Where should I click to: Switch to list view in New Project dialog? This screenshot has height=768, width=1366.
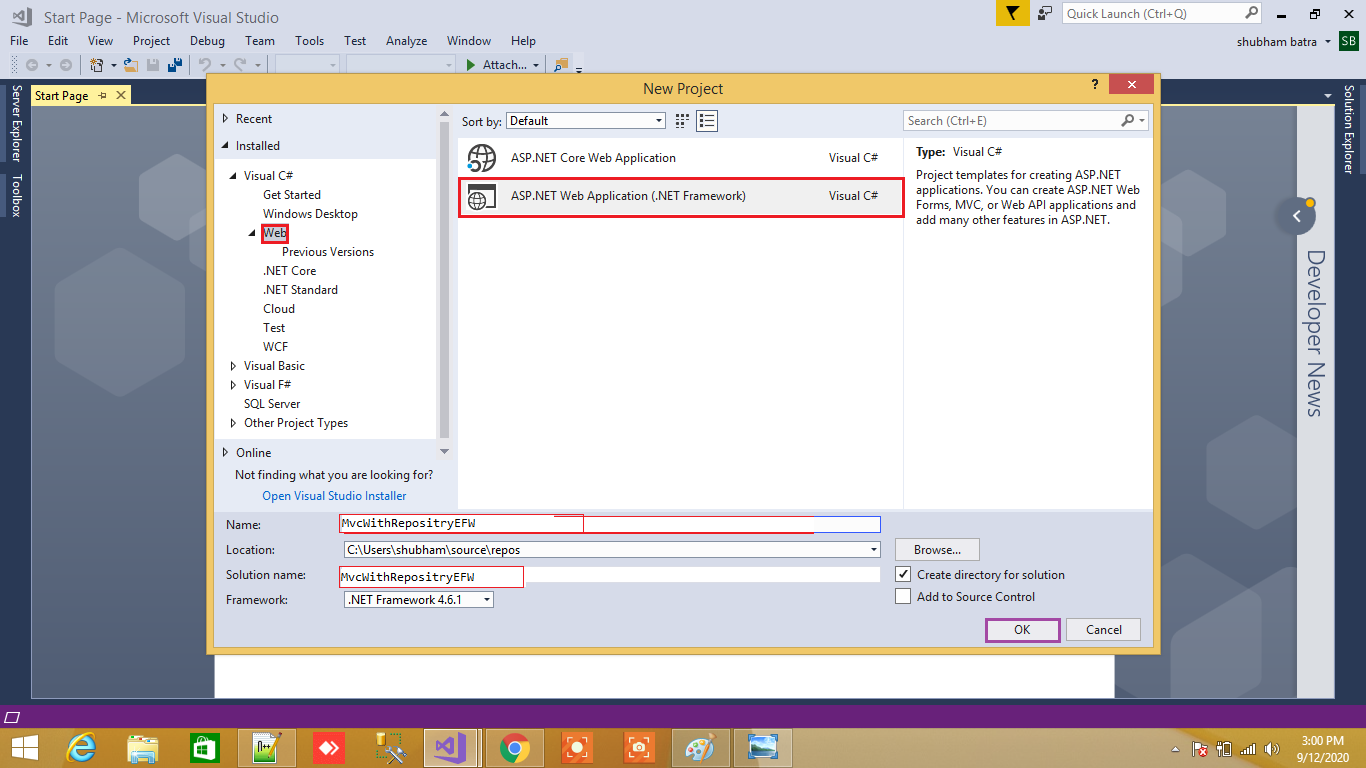coord(708,121)
